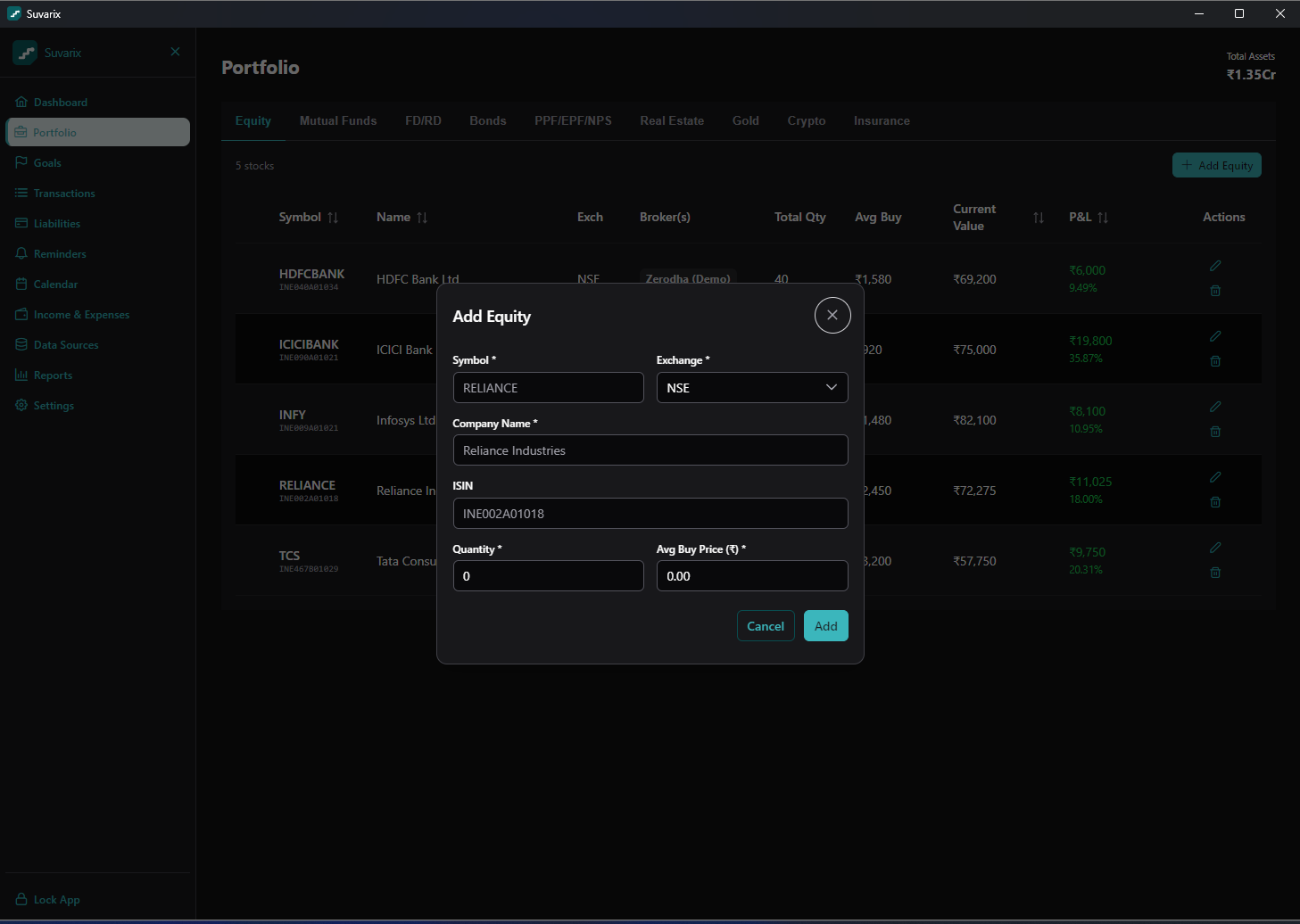This screenshot has width=1300, height=924.
Task: Open Portfolio in sidebar
Action: click(x=97, y=132)
